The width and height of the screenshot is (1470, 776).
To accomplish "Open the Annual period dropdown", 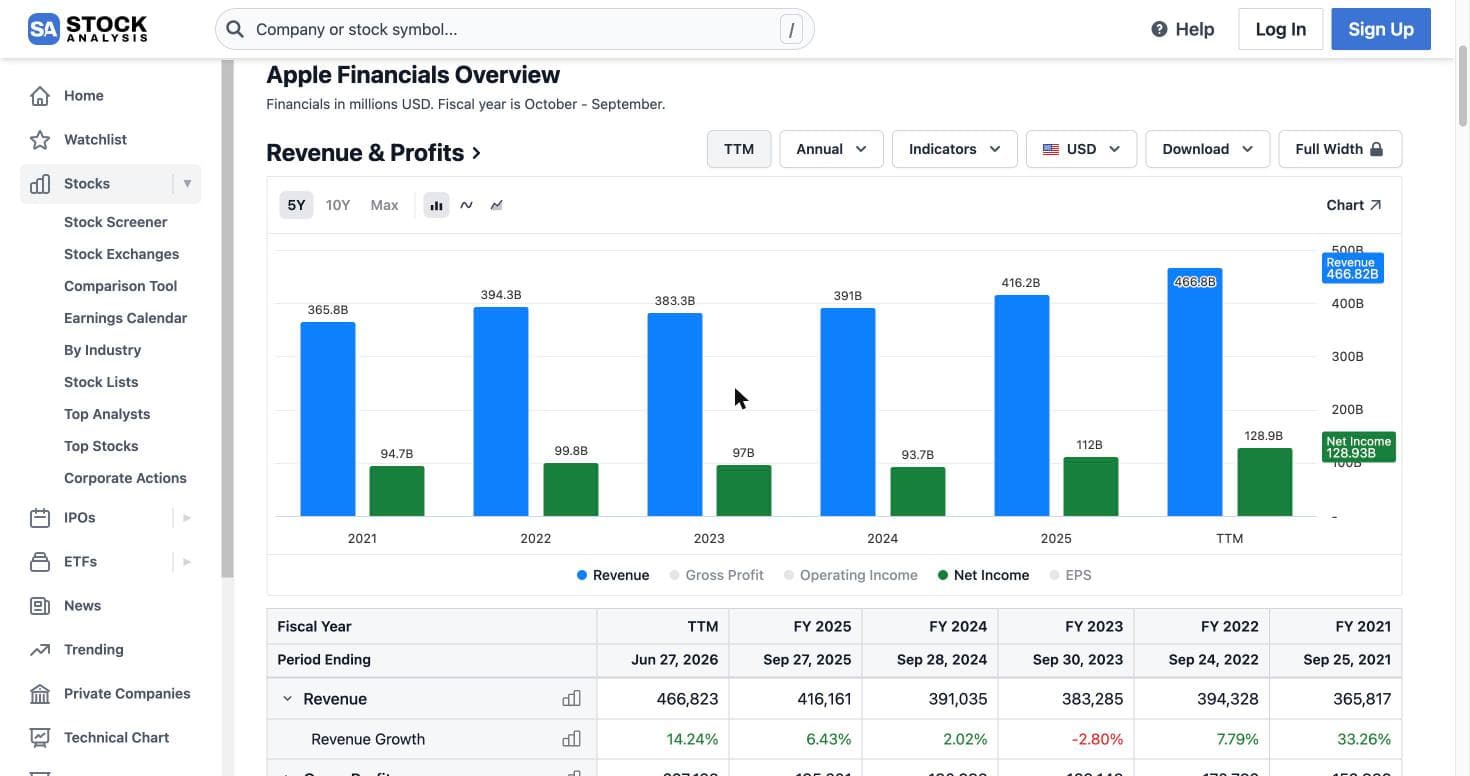I will click(x=831, y=149).
